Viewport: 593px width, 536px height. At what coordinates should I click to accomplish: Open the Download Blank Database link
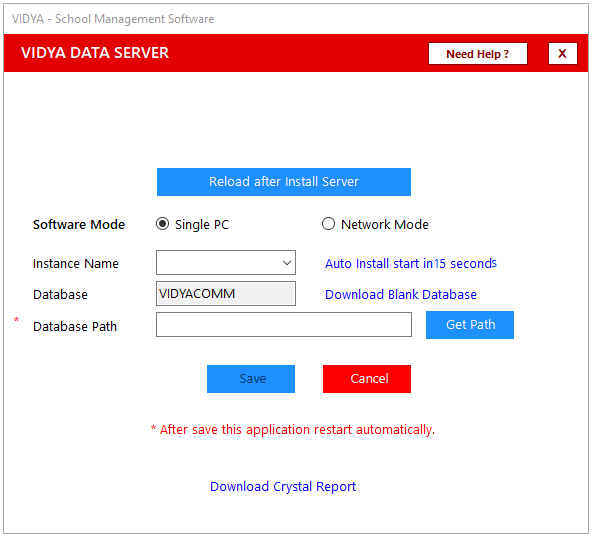(401, 294)
